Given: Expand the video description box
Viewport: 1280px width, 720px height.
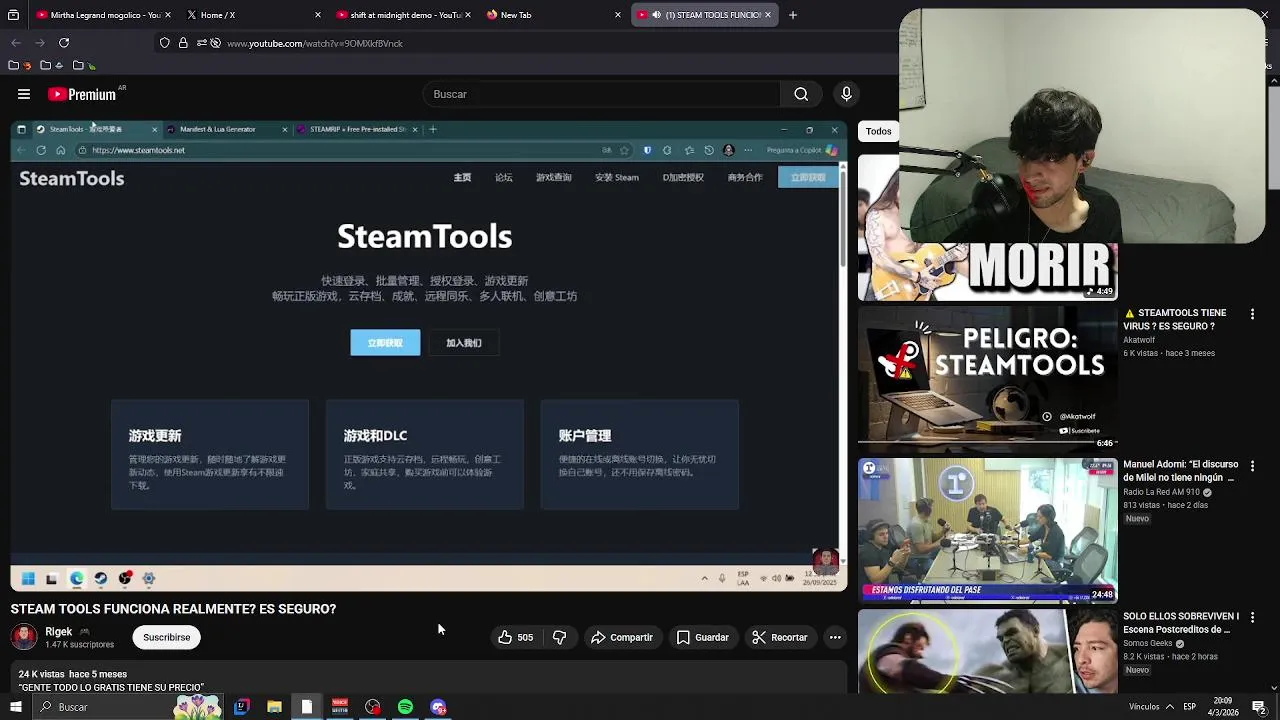Looking at the screenshot, I should point(429,679).
